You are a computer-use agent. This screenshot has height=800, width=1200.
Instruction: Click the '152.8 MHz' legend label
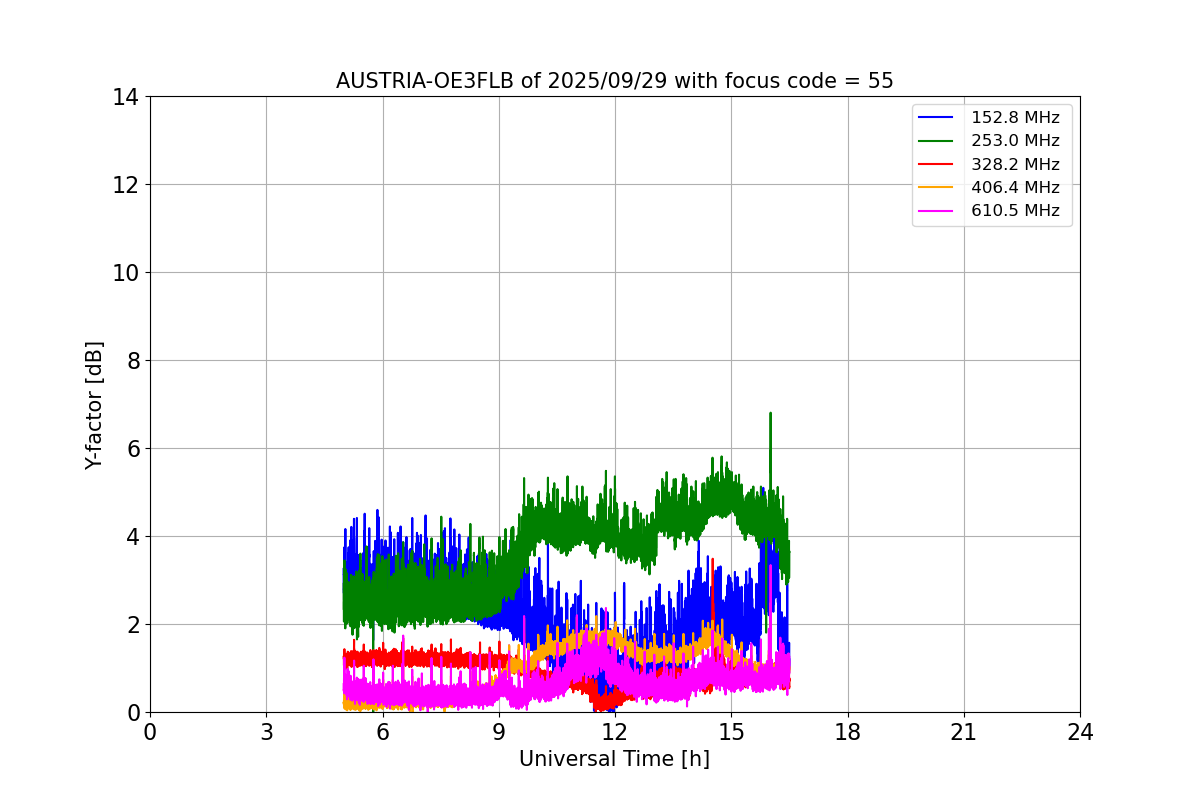1015,118
